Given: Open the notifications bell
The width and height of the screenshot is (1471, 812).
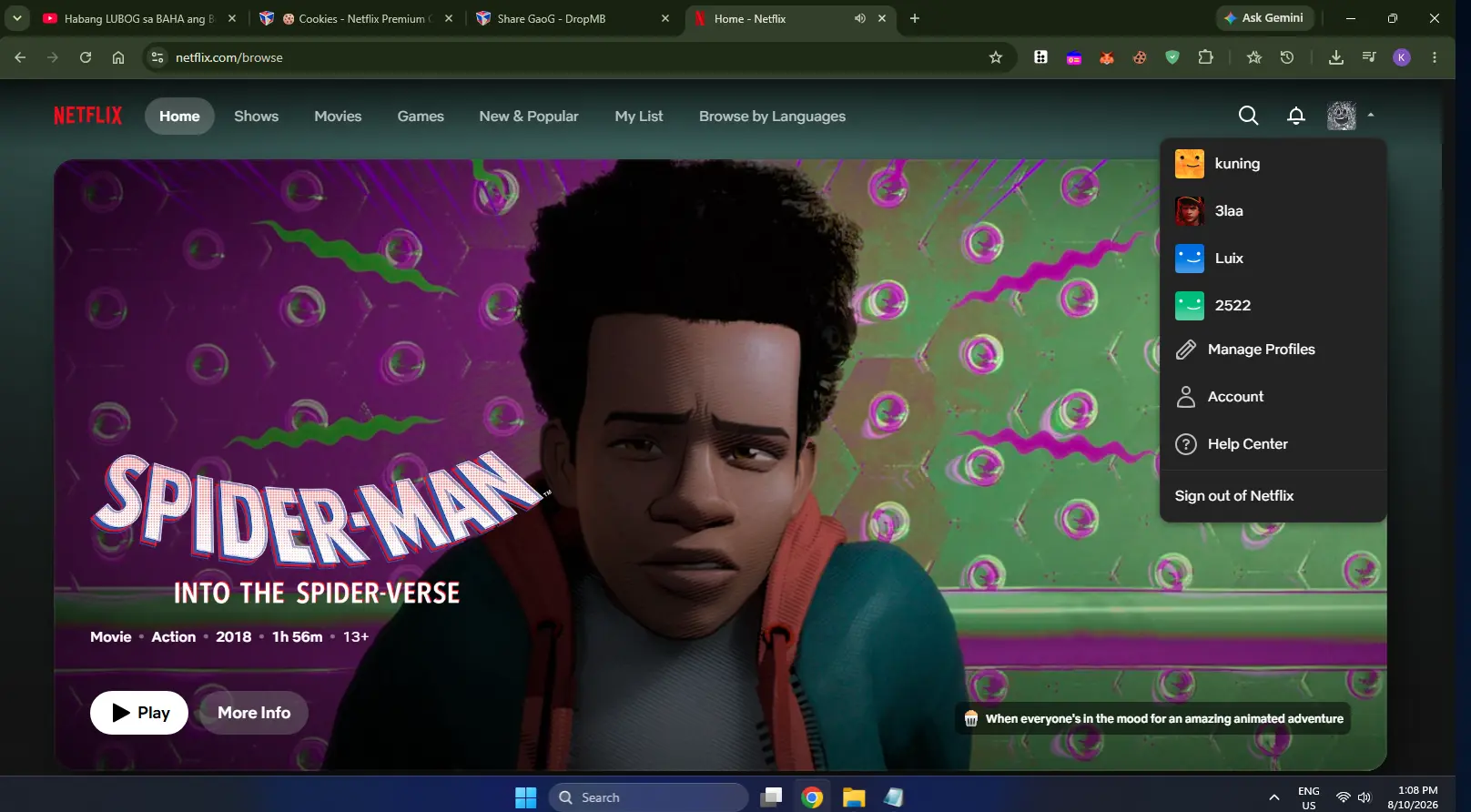Looking at the screenshot, I should point(1296,116).
